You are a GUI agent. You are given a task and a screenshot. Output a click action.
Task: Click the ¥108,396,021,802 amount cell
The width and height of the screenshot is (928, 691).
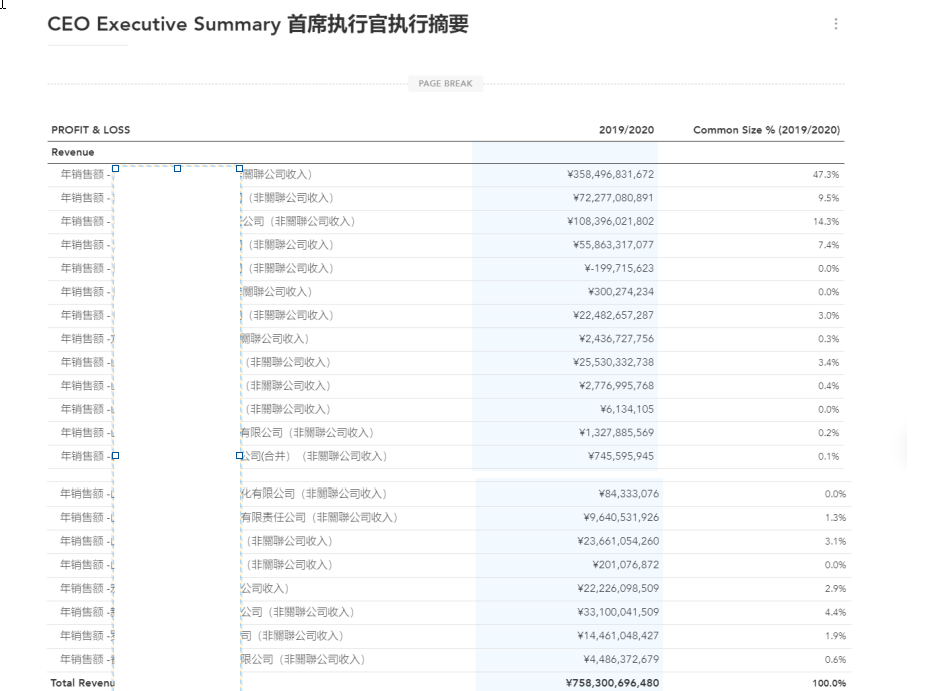(609, 221)
